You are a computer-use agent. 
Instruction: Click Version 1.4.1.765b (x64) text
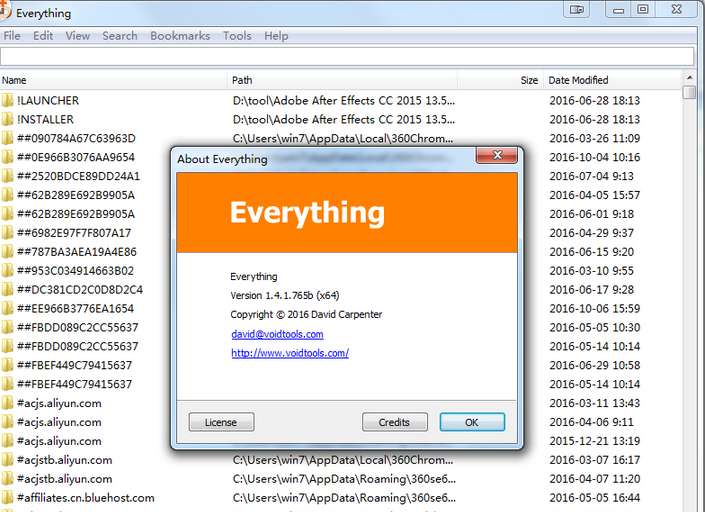(x=285, y=295)
